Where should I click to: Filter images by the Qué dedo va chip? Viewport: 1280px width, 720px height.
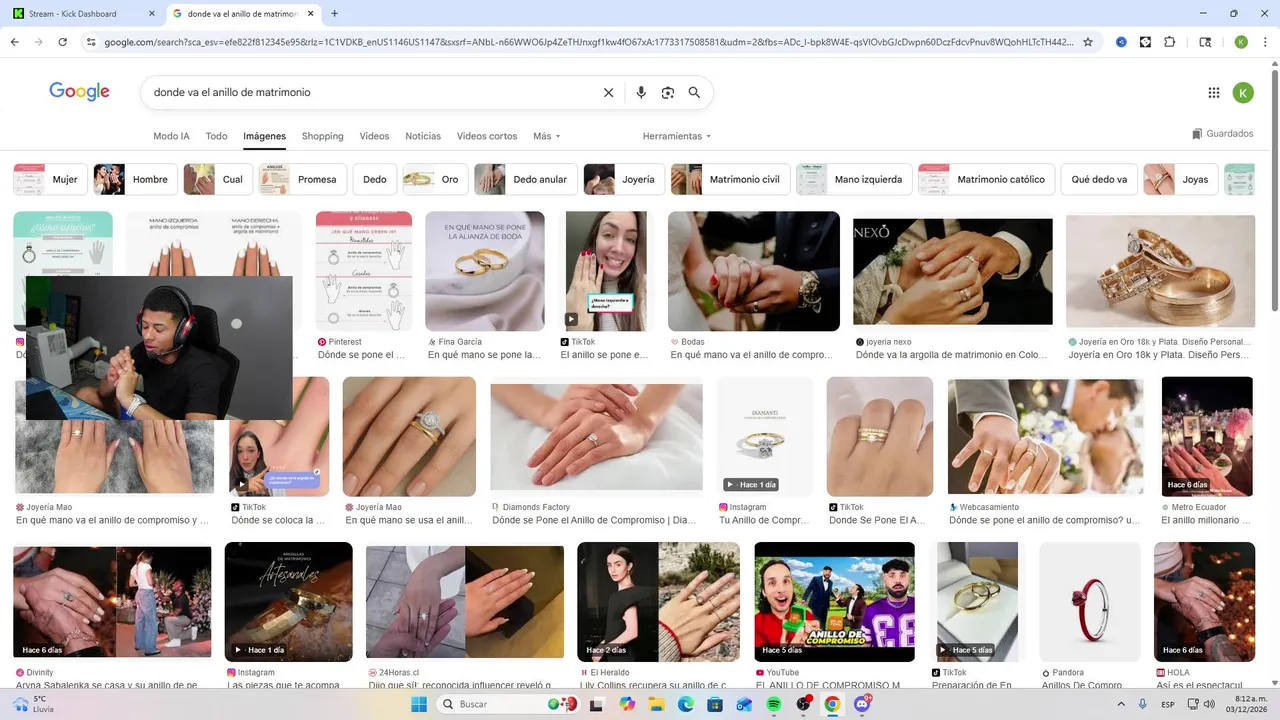(1099, 179)
